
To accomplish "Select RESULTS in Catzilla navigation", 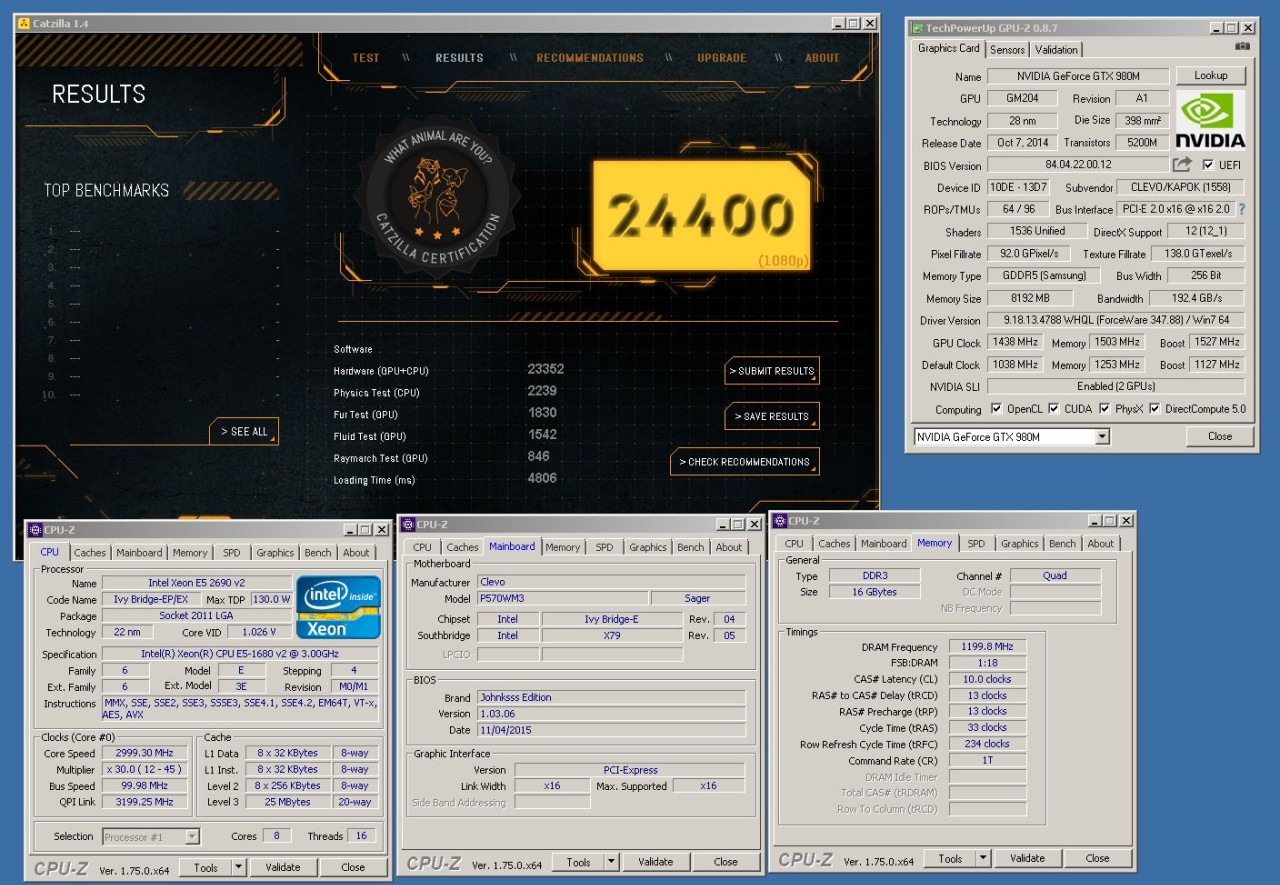I will pos(460,58).
